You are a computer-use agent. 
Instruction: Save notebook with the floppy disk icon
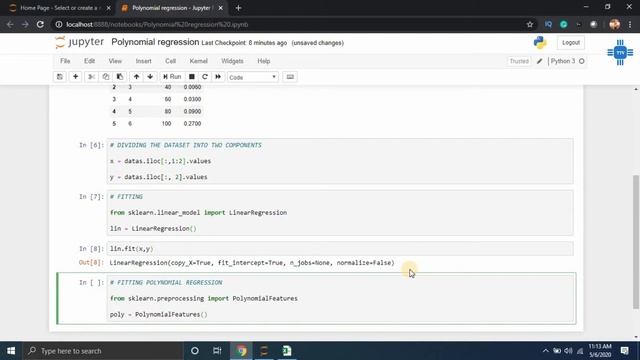(60, 77)
